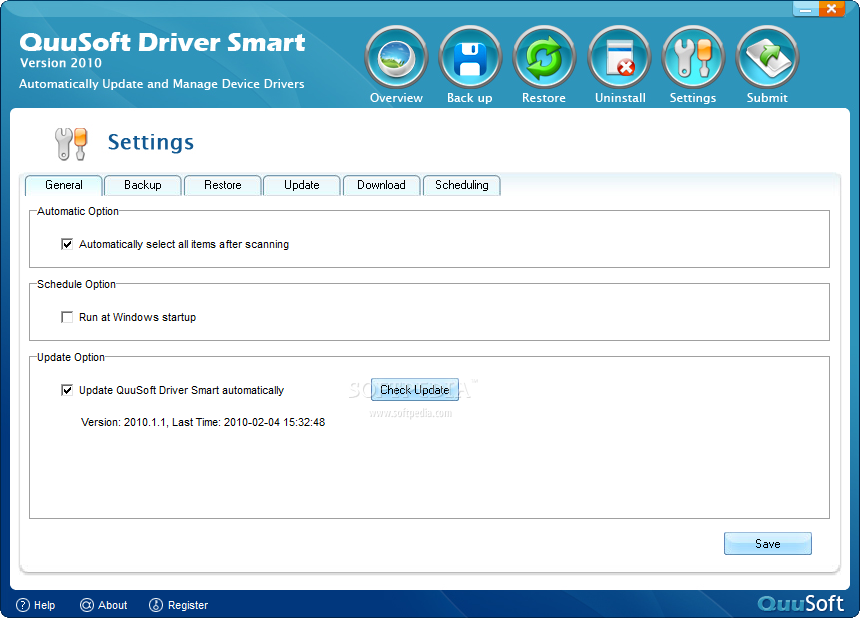This screenshot has height=618, width=860.
Task: Click the Uninstall label in toolbar
Action: click(620, 98)
